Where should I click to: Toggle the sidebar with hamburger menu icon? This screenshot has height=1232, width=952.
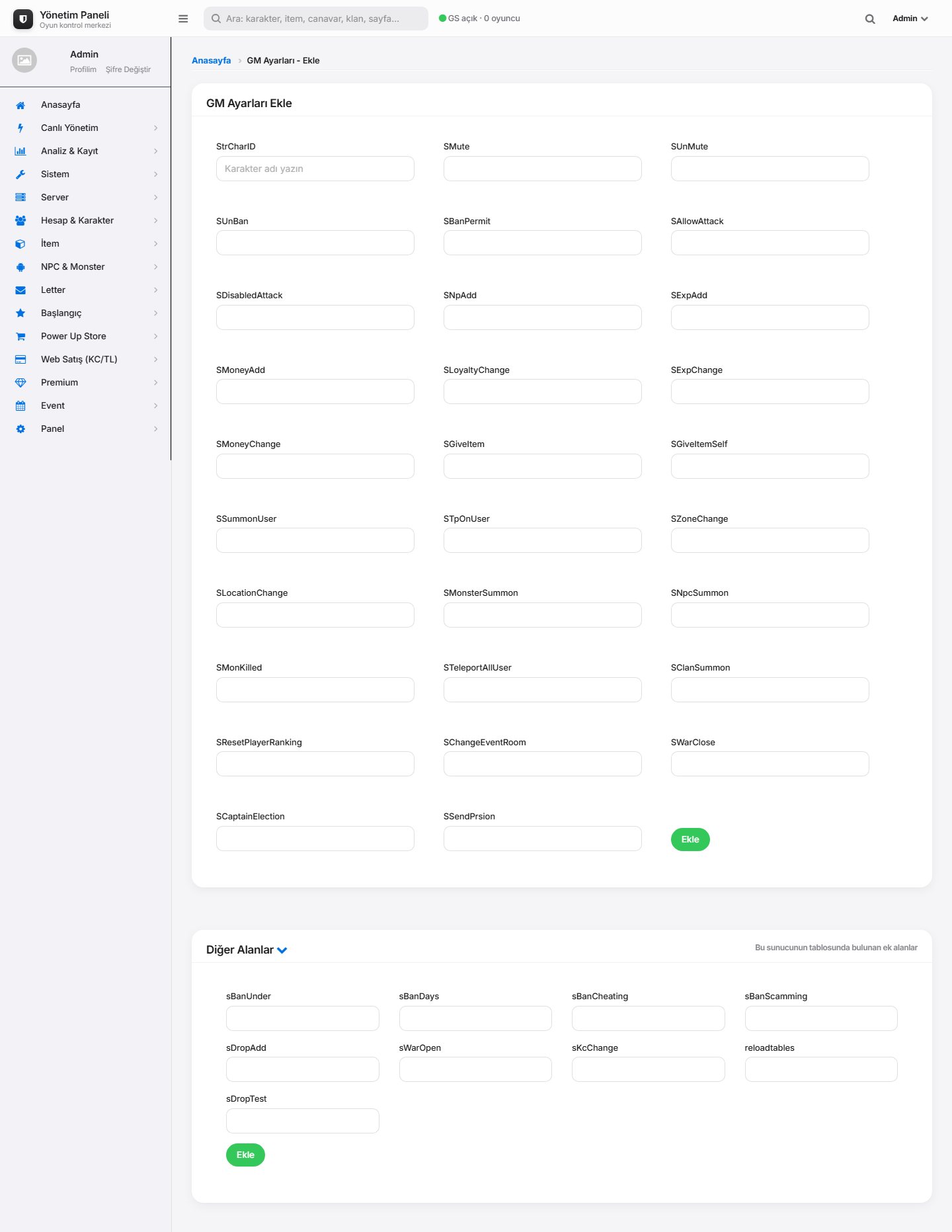(183, 19)
